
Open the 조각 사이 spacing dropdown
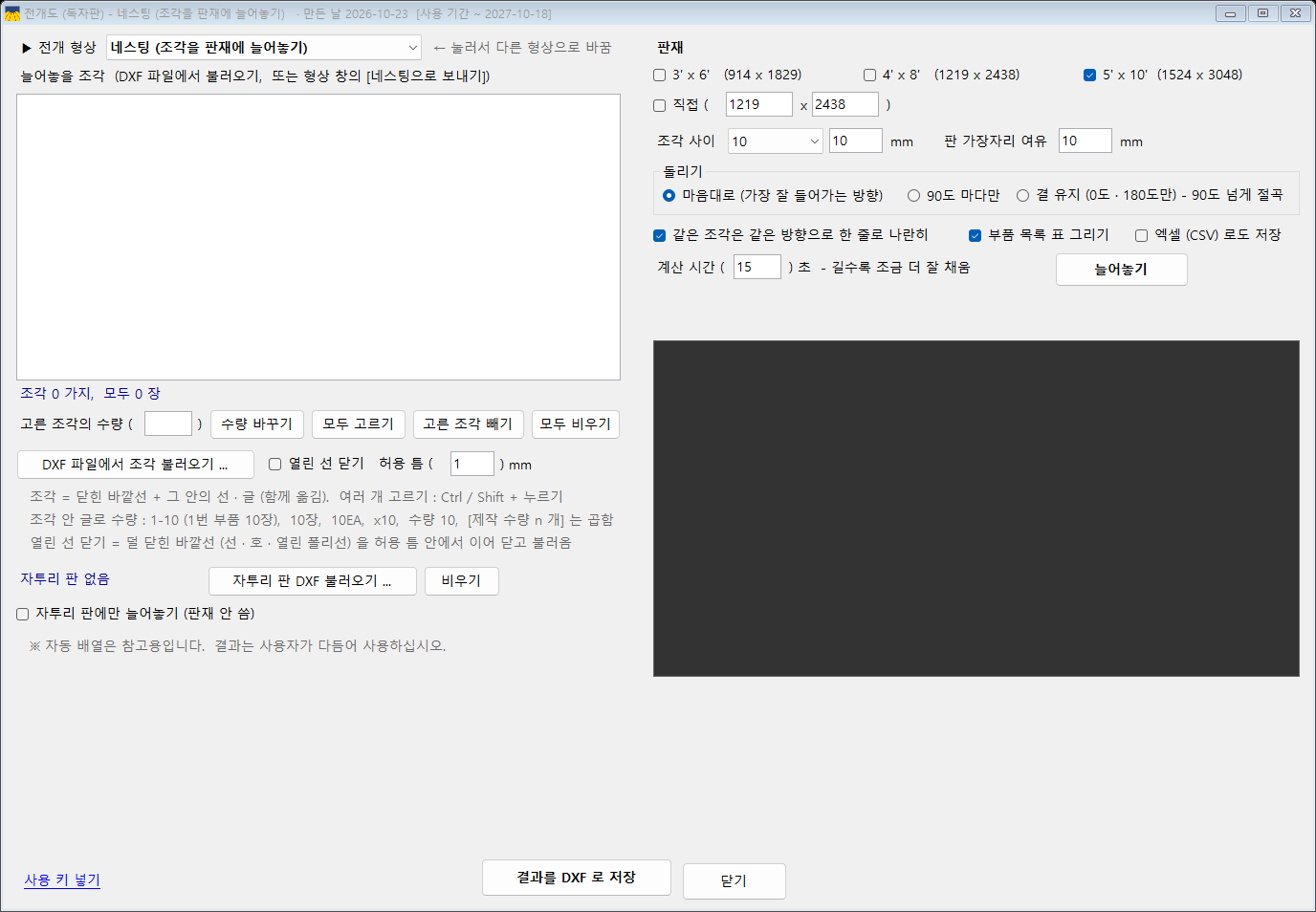click(776, 141)
